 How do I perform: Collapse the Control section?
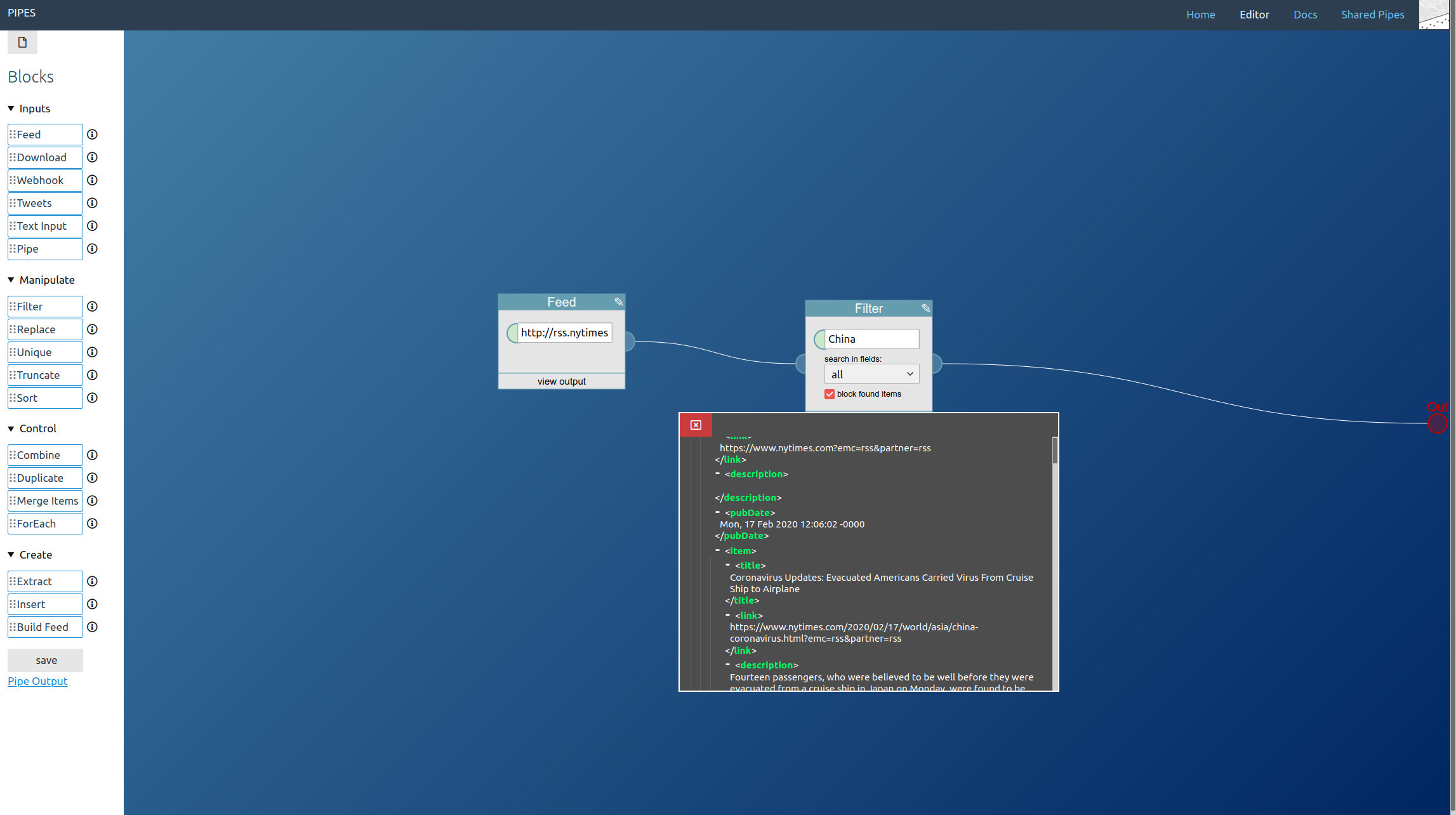[11, 428]
